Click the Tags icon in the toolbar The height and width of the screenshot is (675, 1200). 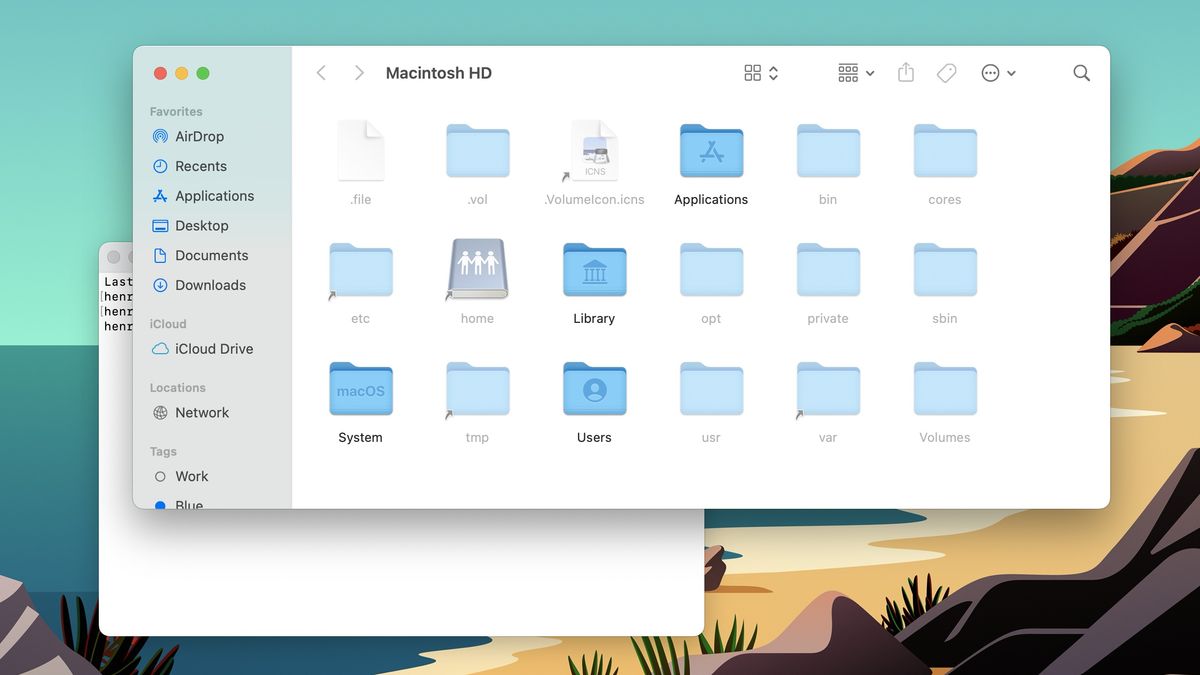(945, 72)
